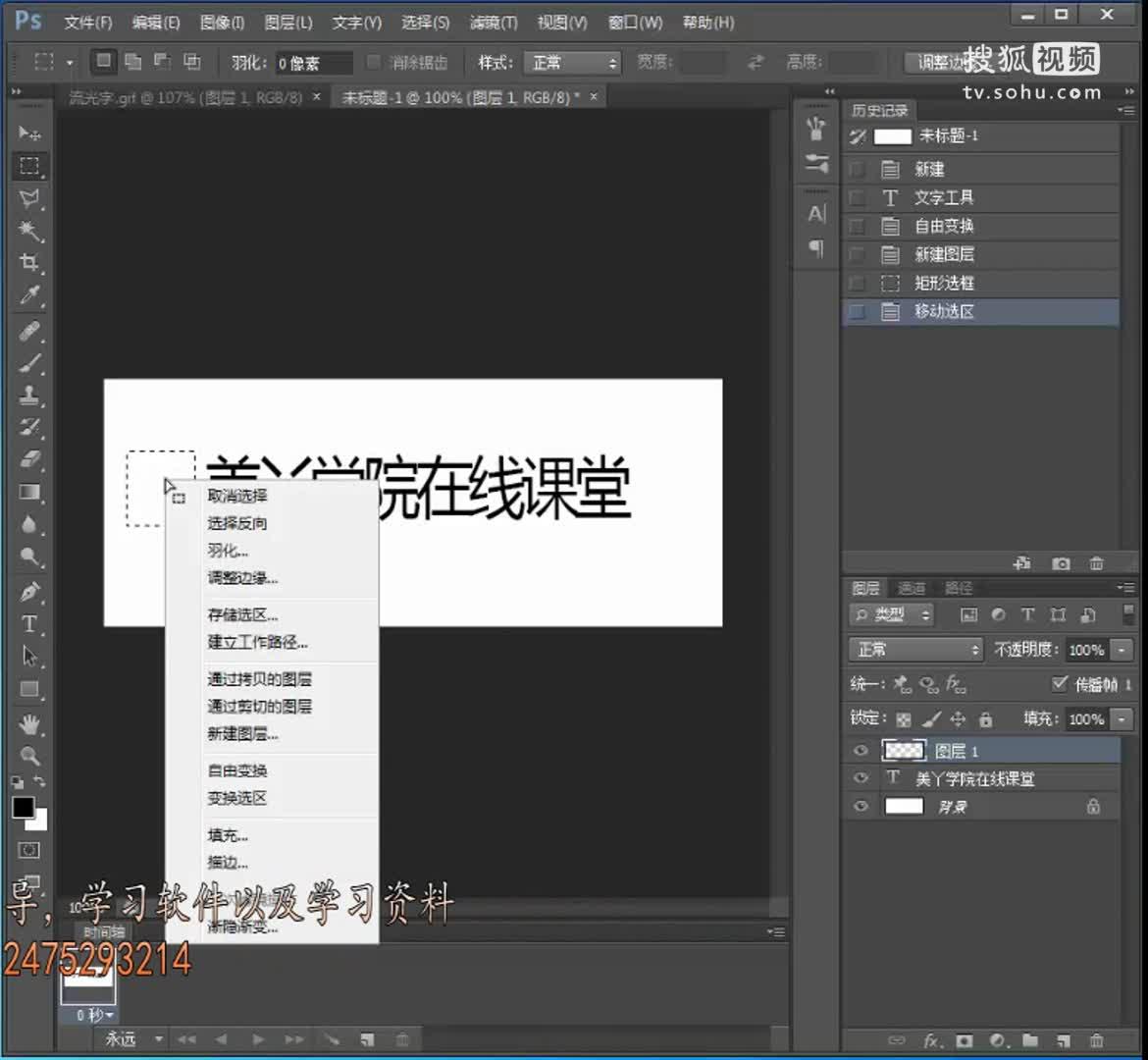Toggle visibility of 图层 1
The width and height of the screenshot is (1148, 1060).
click(861, 750)
